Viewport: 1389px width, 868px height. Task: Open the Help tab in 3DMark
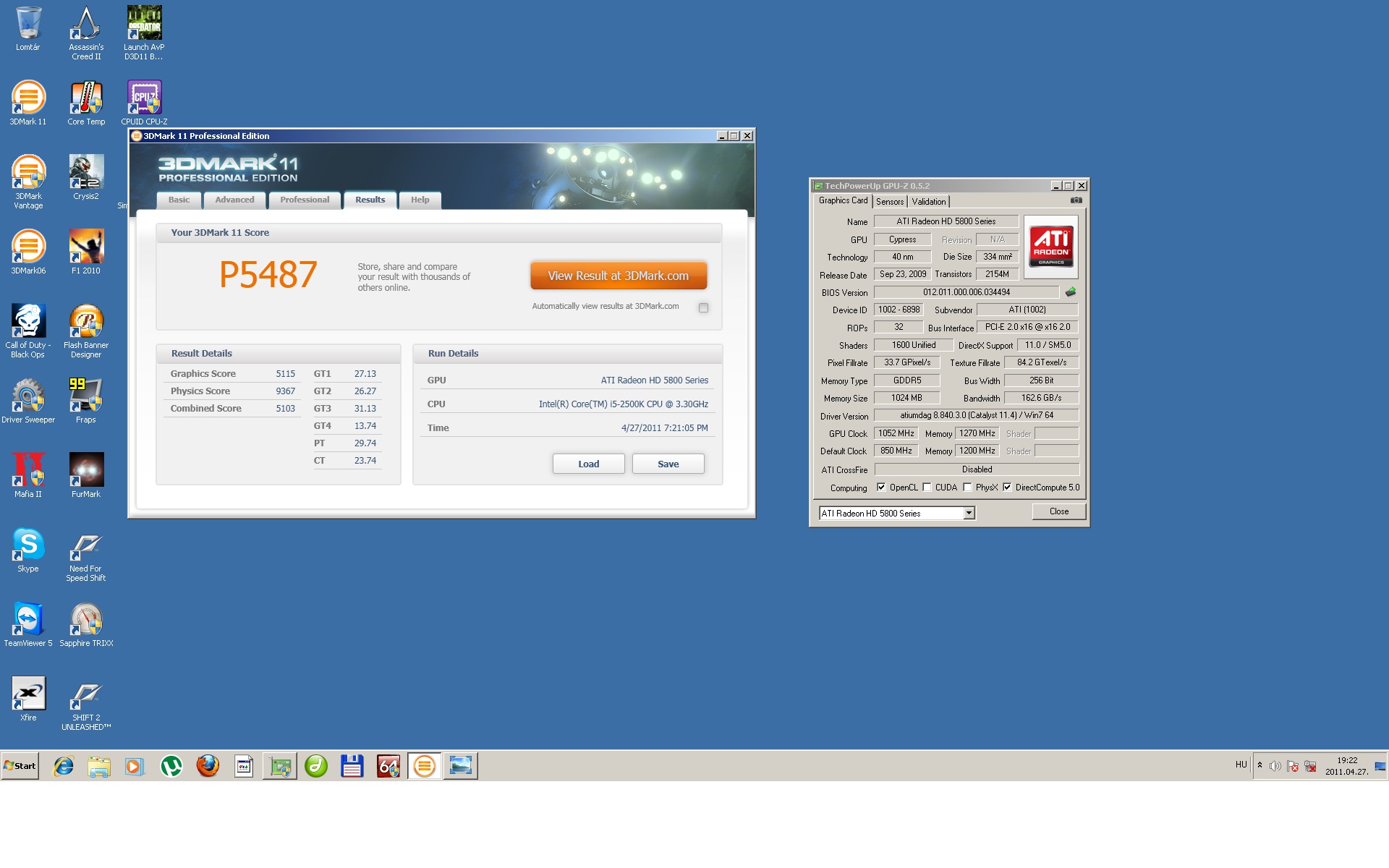(x=420, y=200)
